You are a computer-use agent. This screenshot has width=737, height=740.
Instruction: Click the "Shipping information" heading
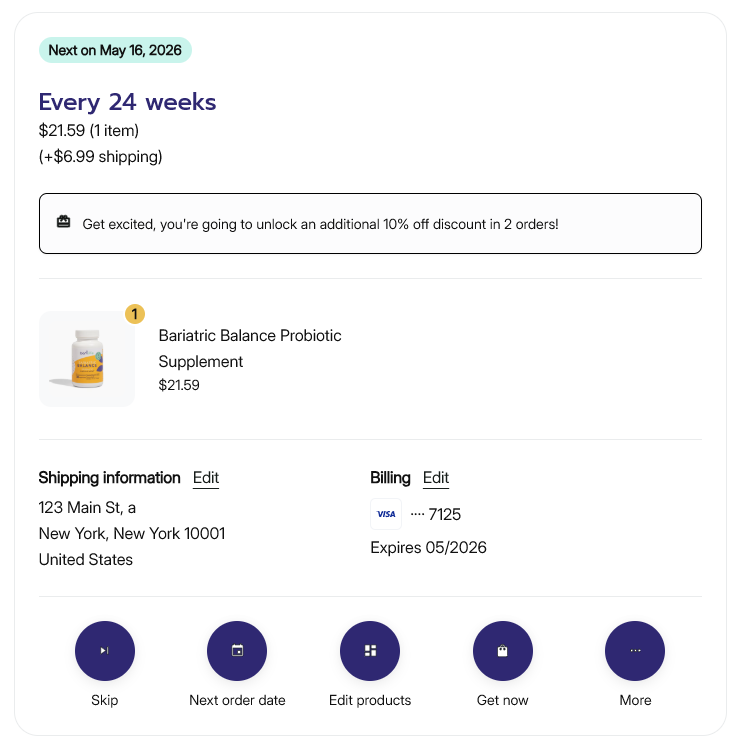(x=109, y=478)
